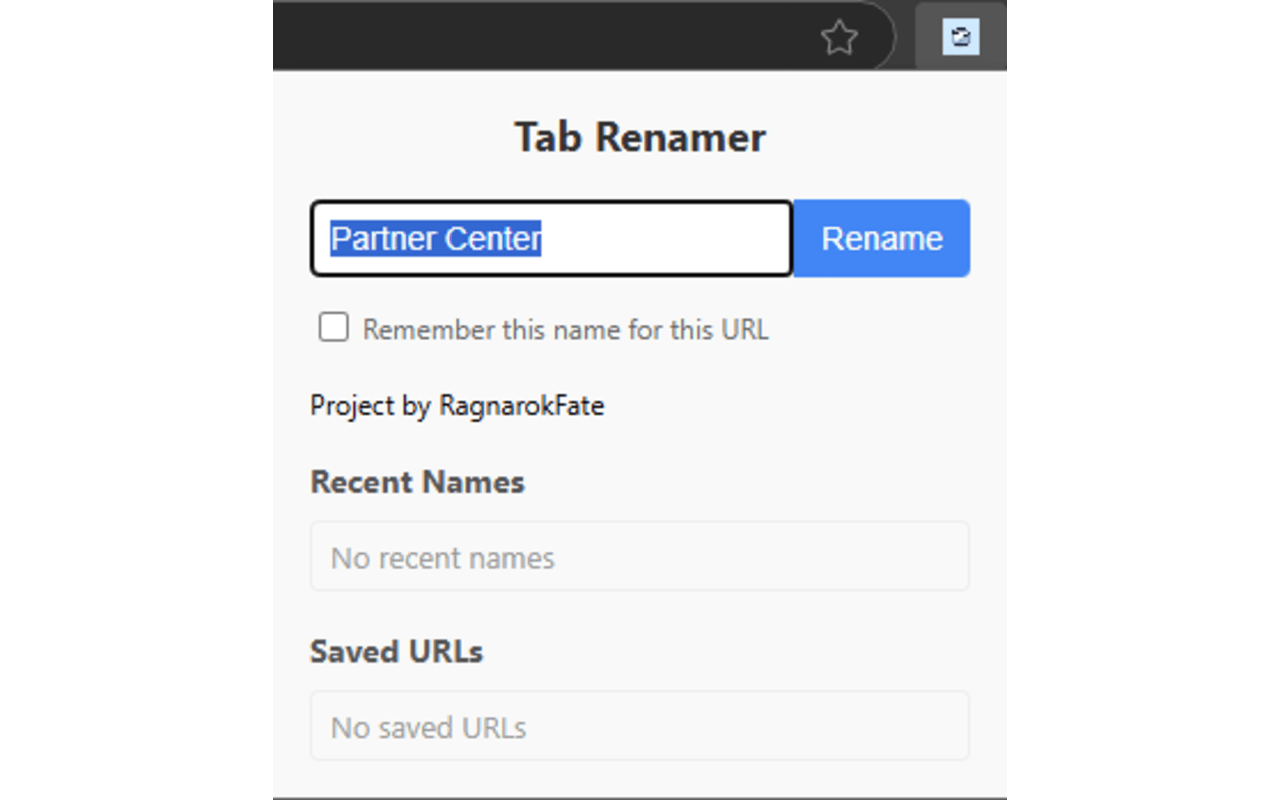The image size is (1280, 800).
Task: Click the Tab Renamer popup title
Action: 640,137
